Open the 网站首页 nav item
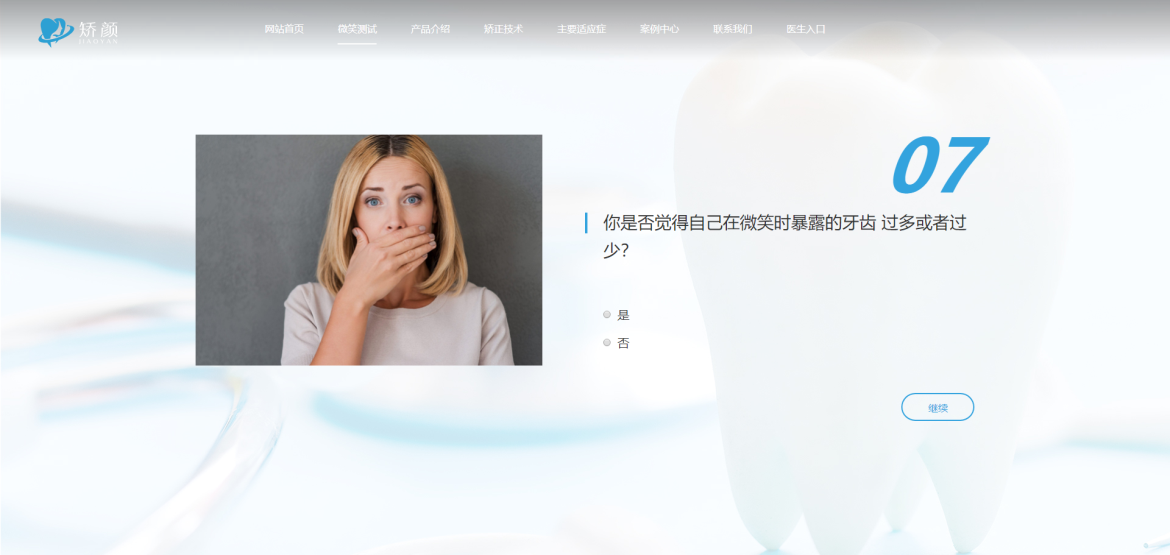The width and height of the screenshot is (1170, 555). [284, 29]
